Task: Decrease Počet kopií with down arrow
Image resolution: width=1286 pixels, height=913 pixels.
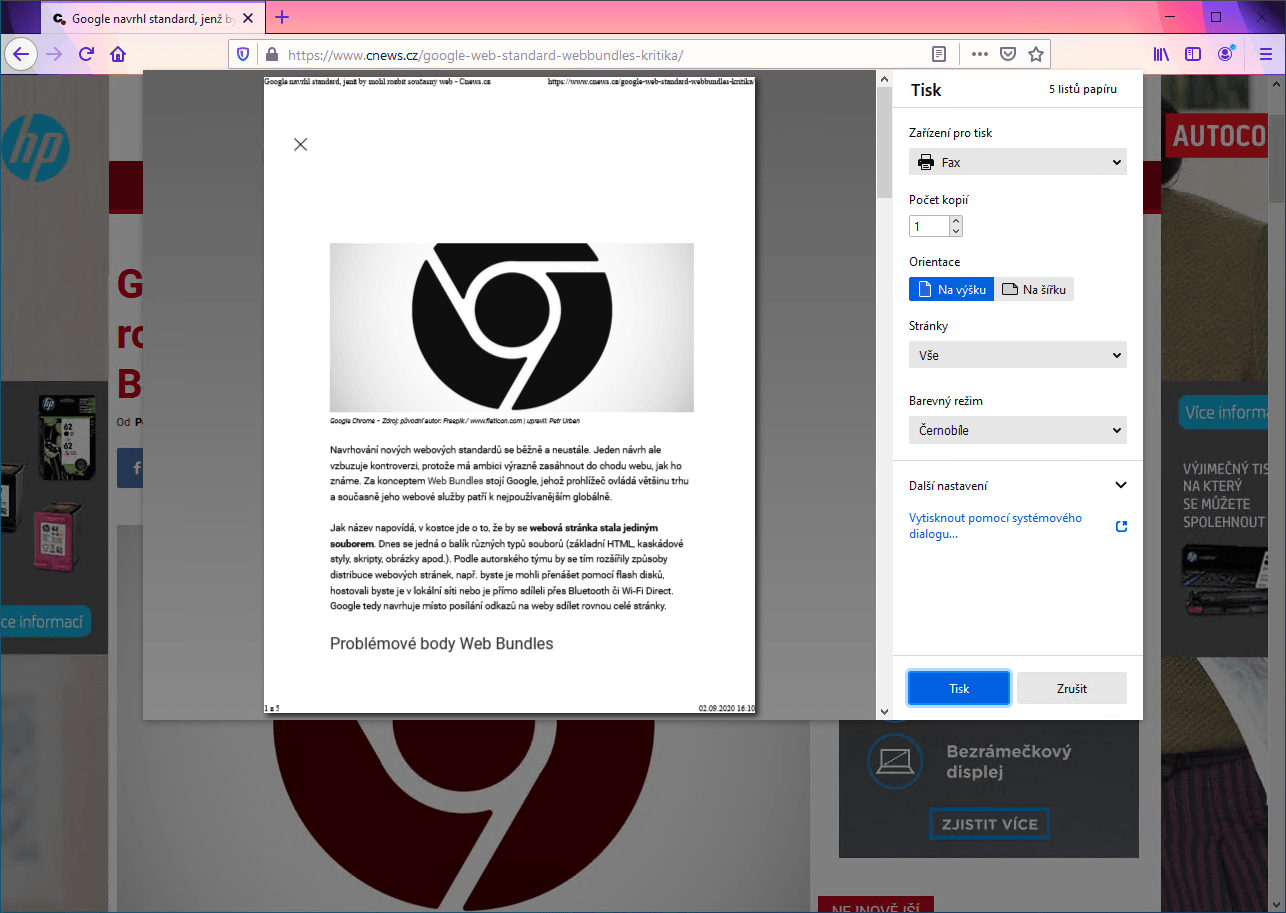Action: (956, 231)
